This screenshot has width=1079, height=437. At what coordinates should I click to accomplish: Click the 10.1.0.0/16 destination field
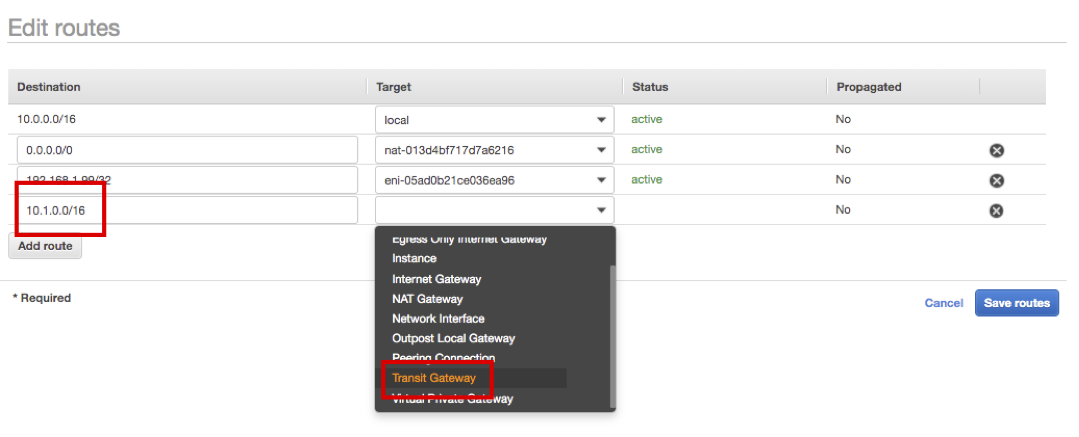tap(188, 210)
